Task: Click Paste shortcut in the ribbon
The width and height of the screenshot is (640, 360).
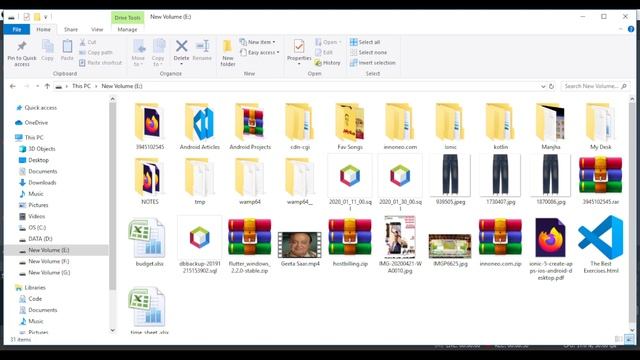Action: (100, 63)
